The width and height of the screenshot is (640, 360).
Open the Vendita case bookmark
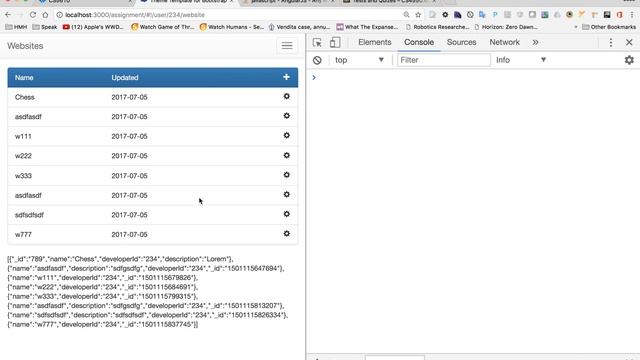(299, 27)
